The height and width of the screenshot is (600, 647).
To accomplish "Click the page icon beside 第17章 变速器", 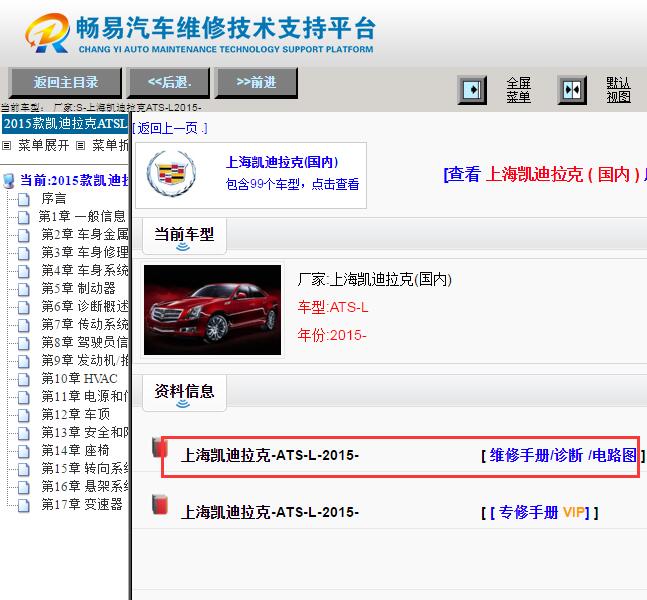I will (24, 505).
